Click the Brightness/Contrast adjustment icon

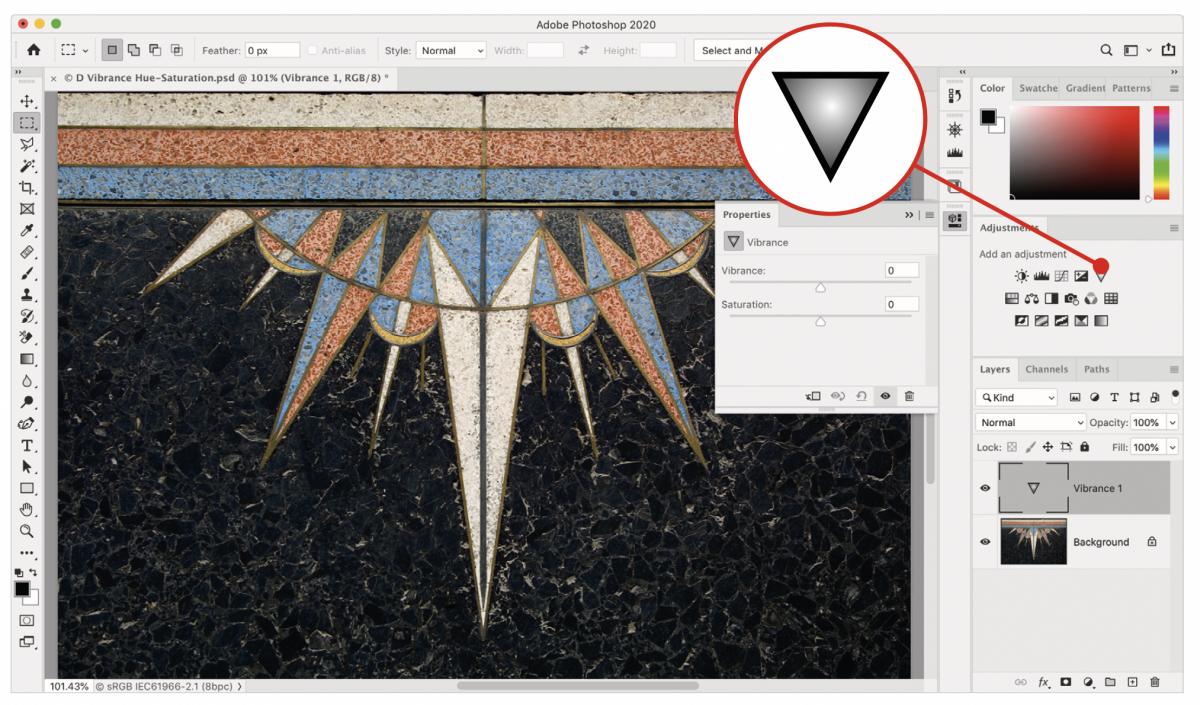pos(1021,276)
